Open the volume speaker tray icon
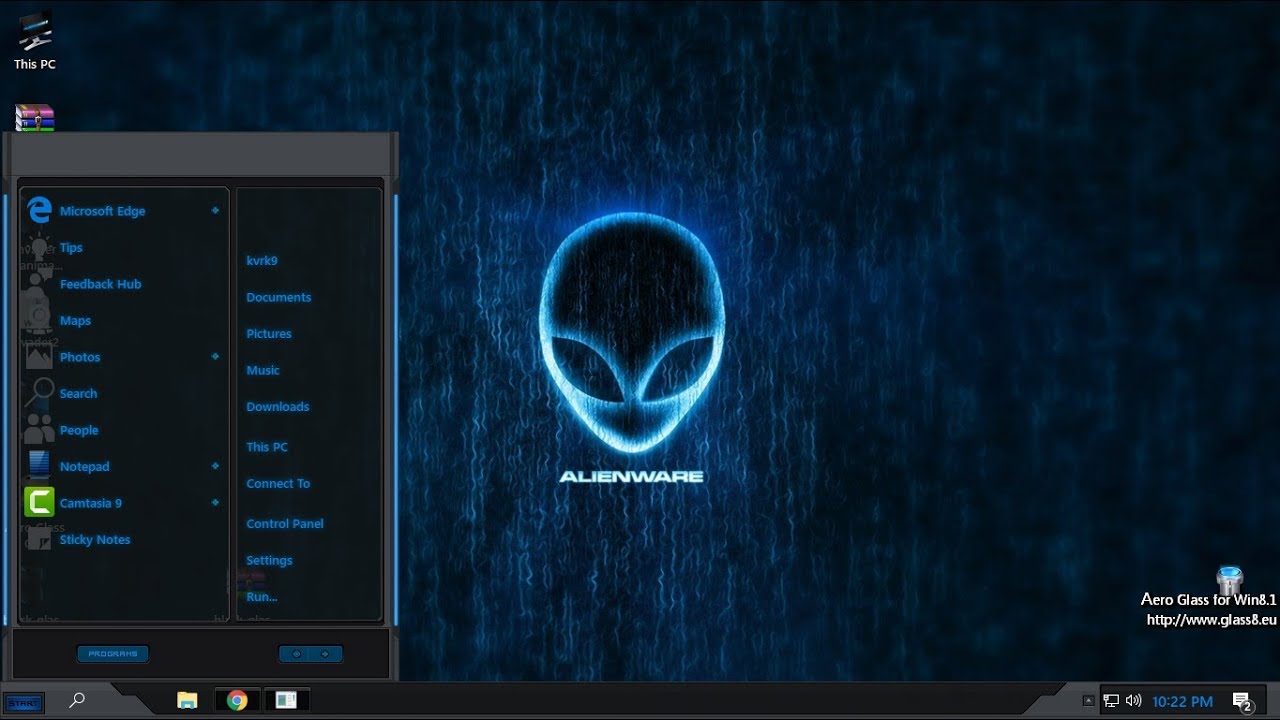1280x720 pixels. tap(1133, 701)
